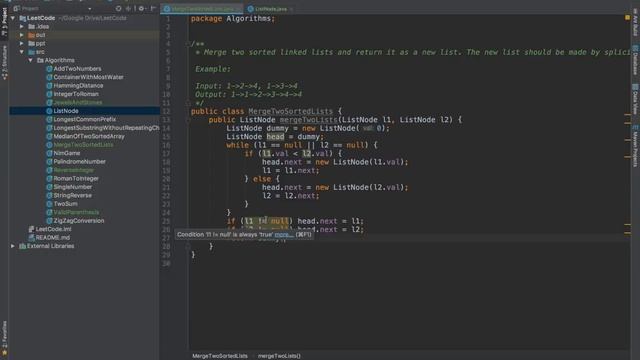Open MergeTwoSortedLists class in tree
This screenshot has width=640, height=360.
[83, 145]
